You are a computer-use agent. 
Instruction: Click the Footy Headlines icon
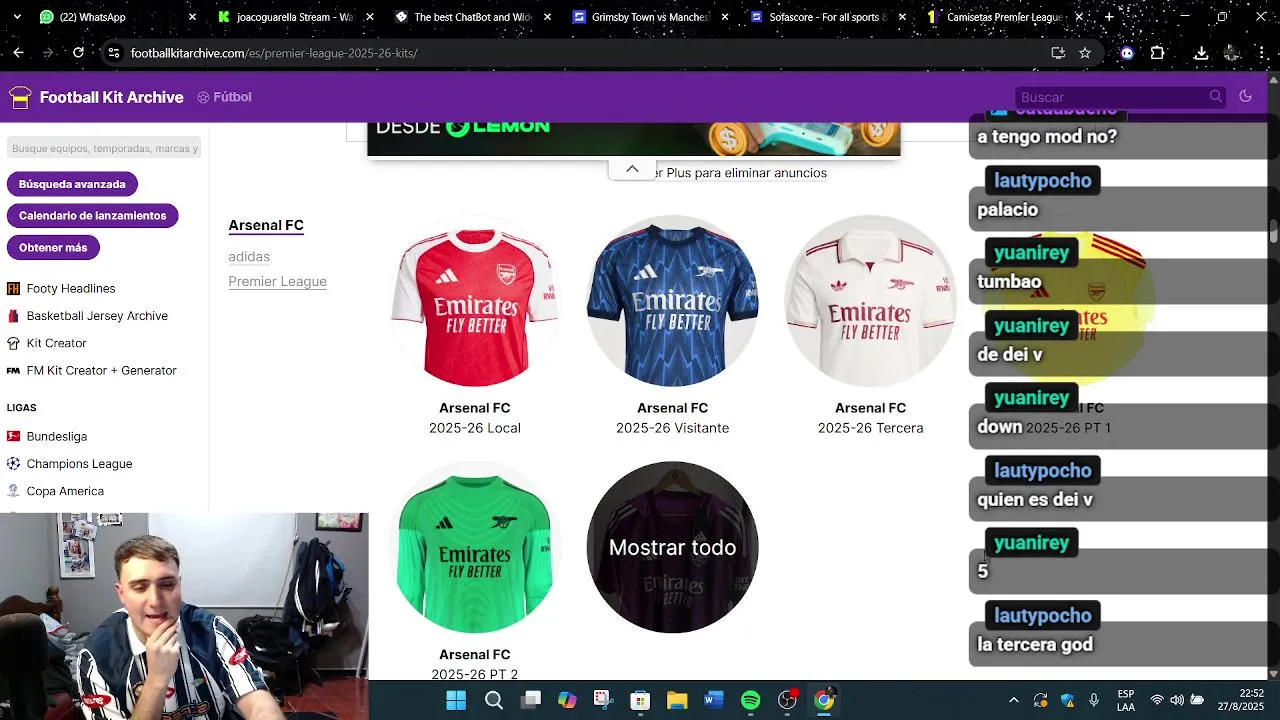13,288
